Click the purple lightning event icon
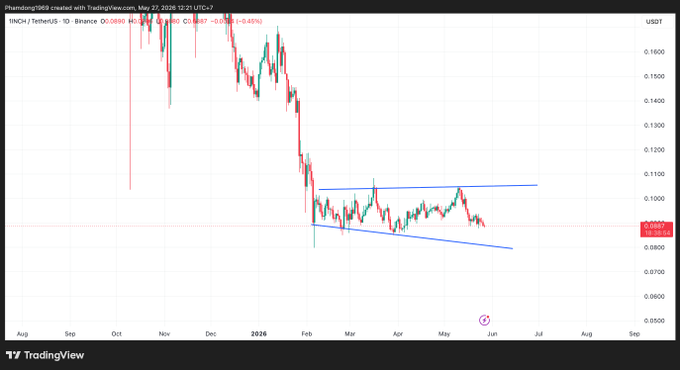The height and width of the screenshot is (370, 680). pyautogui.click(x=484, y=320)
